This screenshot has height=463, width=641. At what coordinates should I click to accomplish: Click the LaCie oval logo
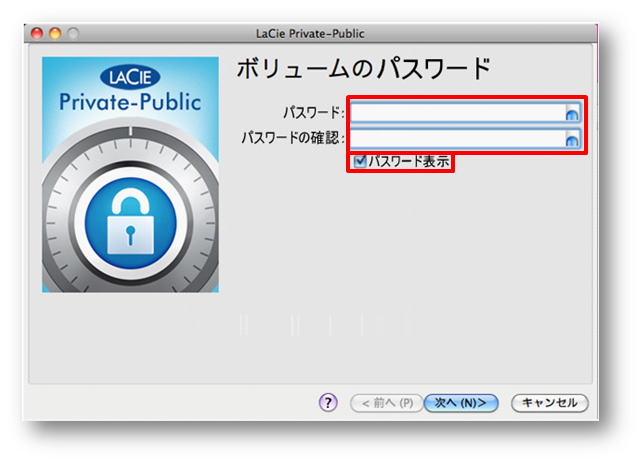pos(130,77)
